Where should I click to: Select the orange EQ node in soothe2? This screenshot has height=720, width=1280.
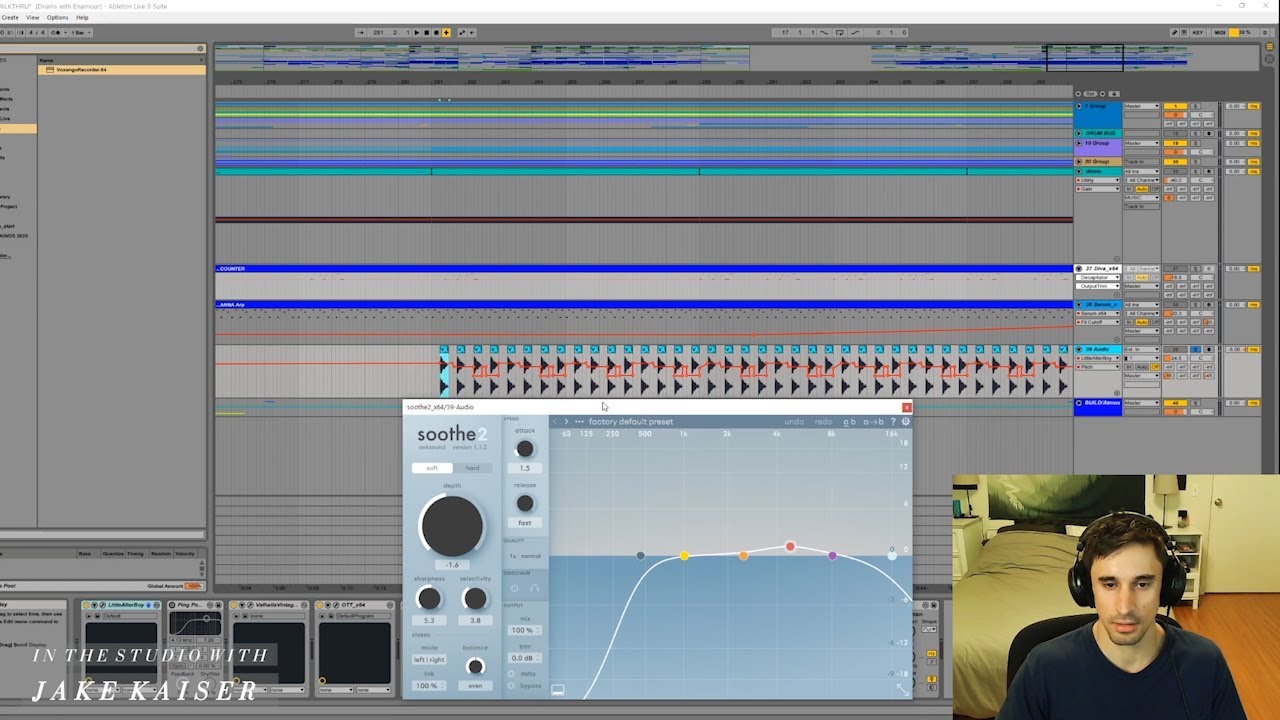(x=743, y=556)
